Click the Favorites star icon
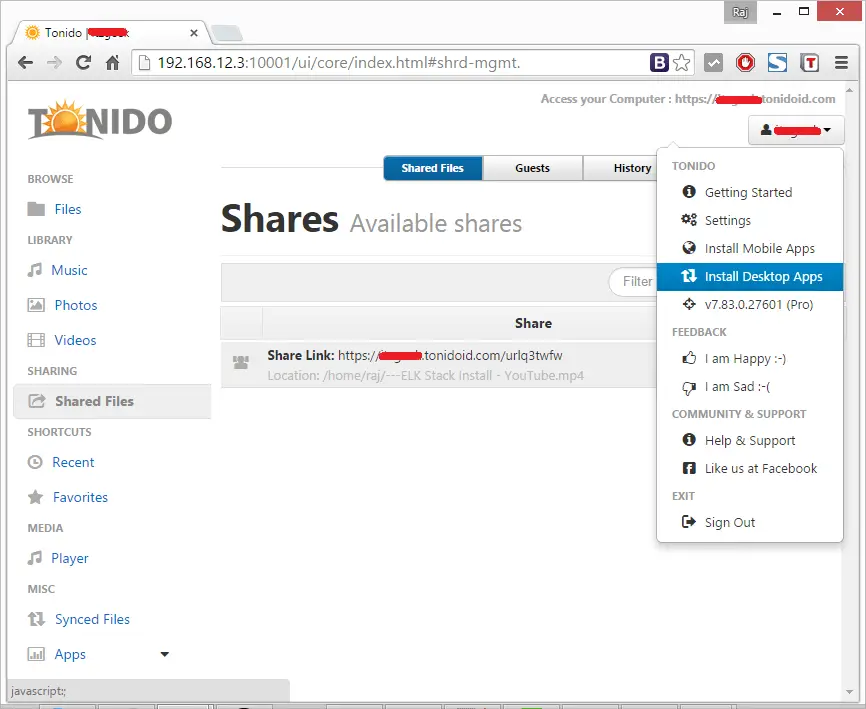The height and width of the screenshot is (709, 866). point(35,497)
